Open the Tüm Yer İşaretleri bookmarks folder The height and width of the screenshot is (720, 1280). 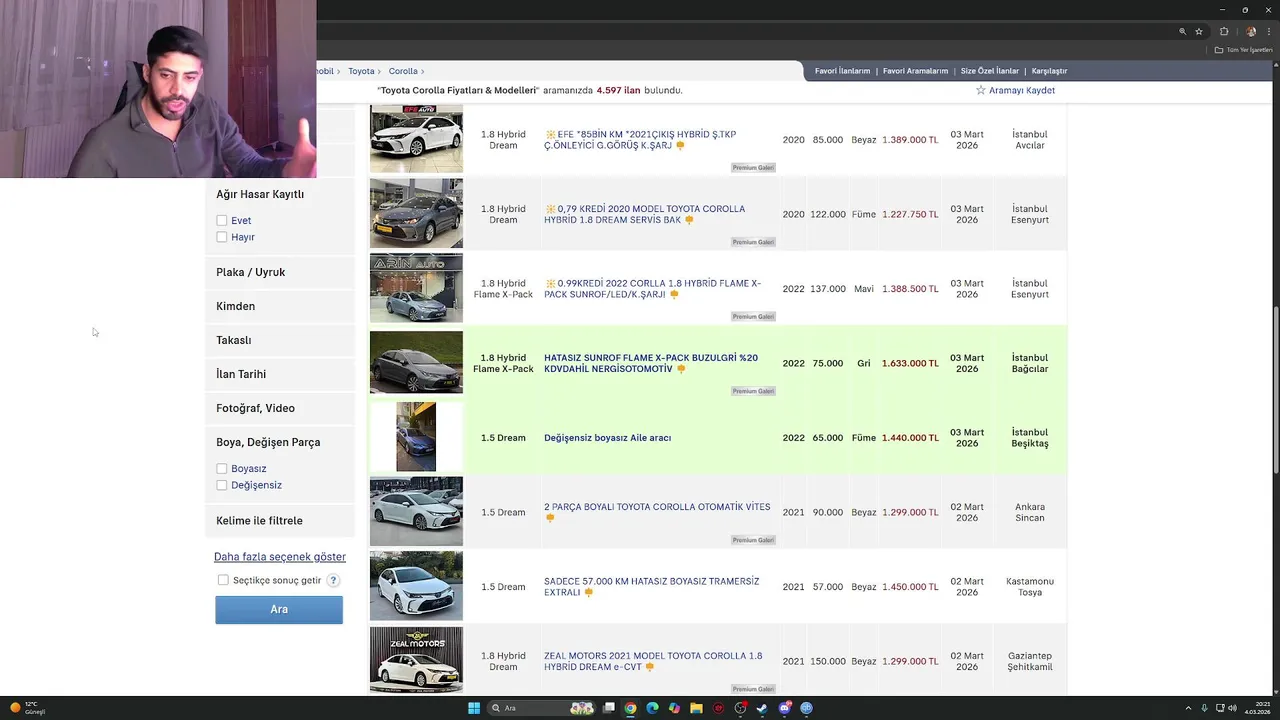point(1244,50)
